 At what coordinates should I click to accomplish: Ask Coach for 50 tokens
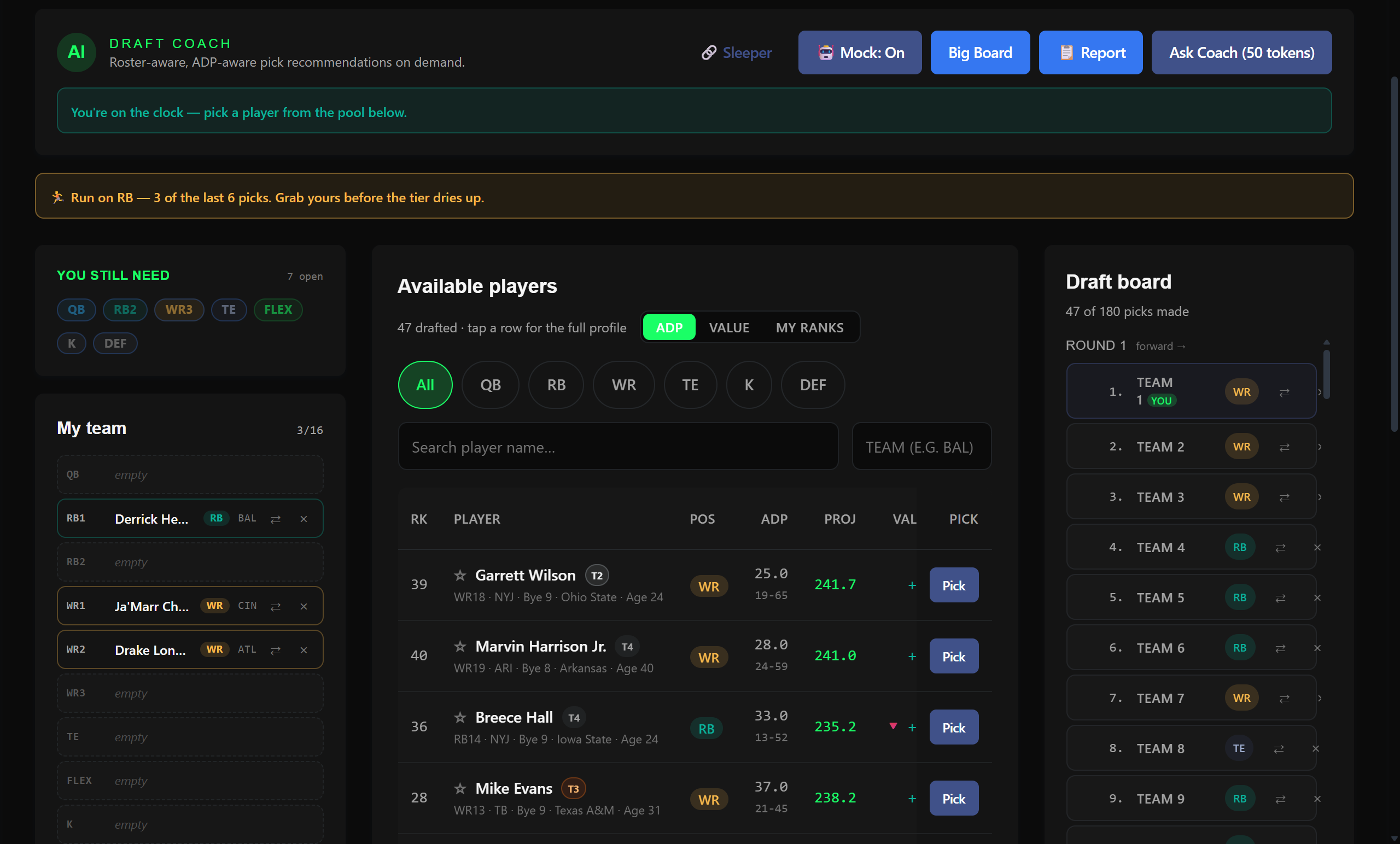1241,52
